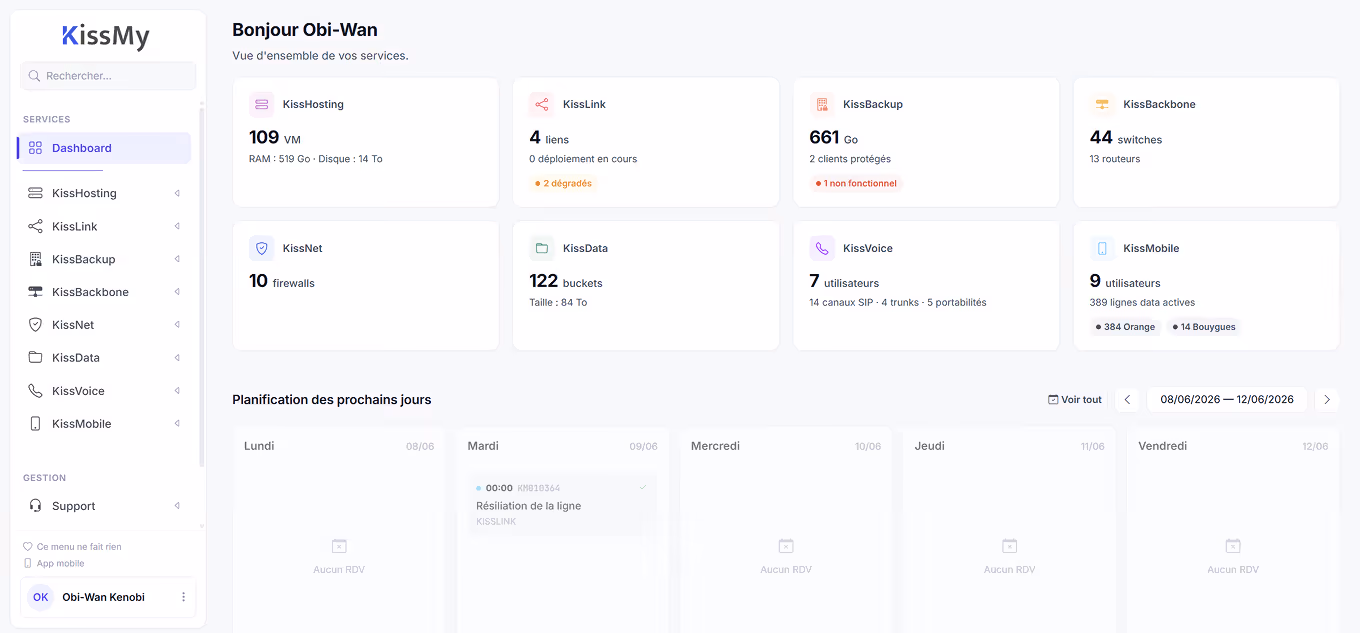This screenshot has width=1360, height=633.
Task: Open KissBackup in the sidebar menu
Action: point(104,259)
